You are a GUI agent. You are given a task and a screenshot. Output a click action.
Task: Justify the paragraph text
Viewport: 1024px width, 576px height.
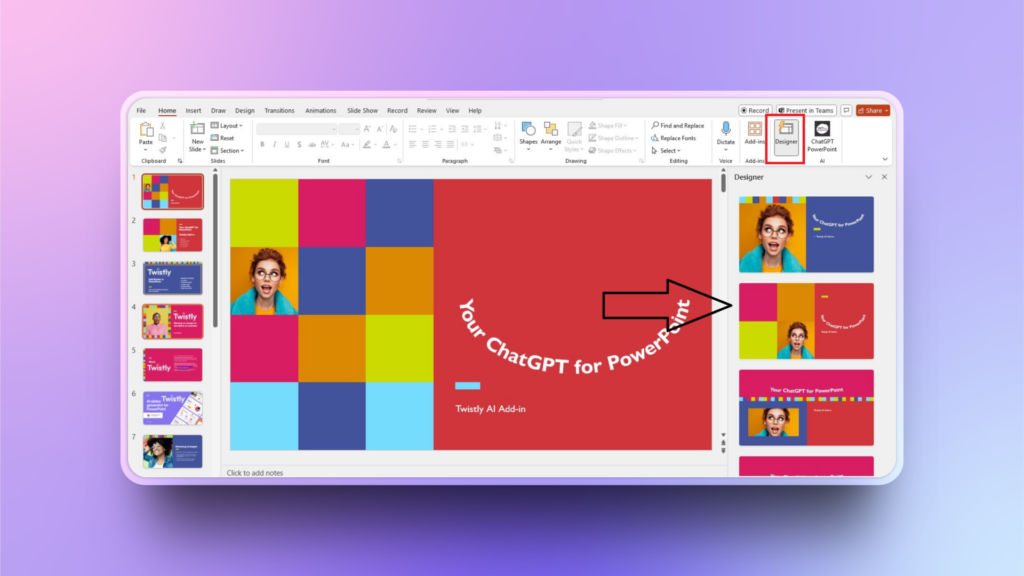450,144
